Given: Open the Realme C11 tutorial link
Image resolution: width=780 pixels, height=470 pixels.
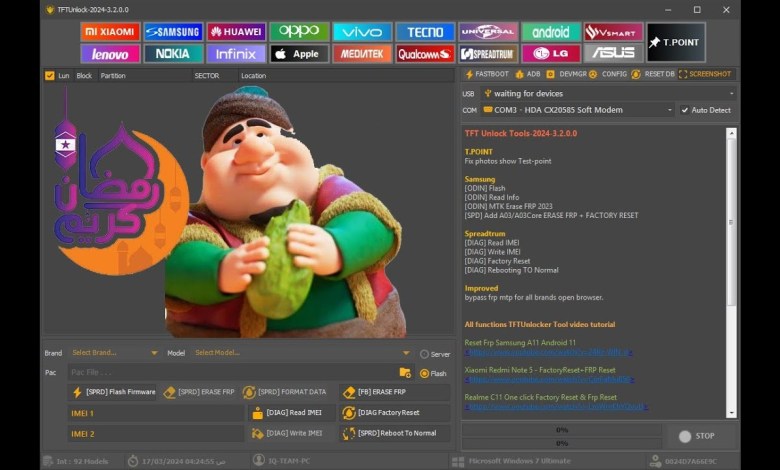Looking at the screenshot, I should [557, 407].
